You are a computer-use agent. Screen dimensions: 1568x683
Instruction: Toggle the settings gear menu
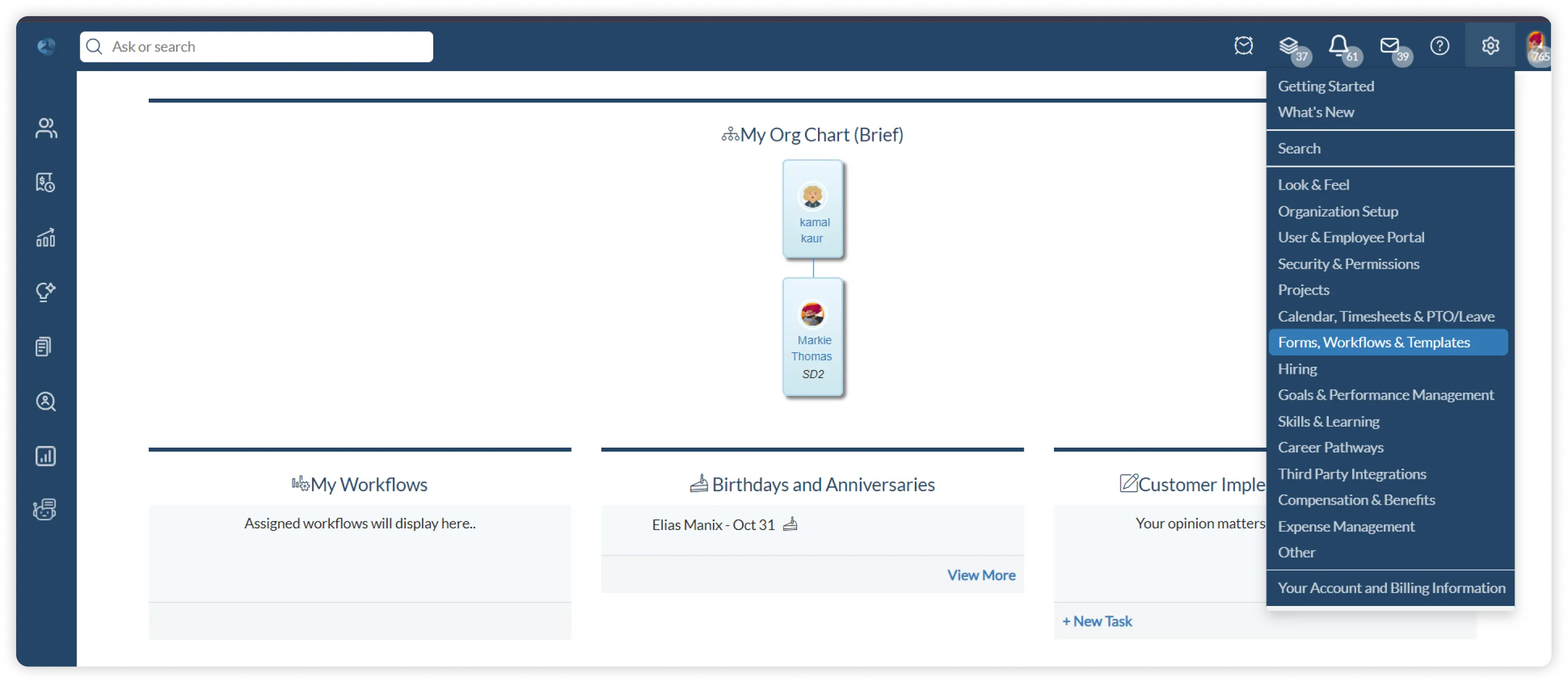(1490, 46)
